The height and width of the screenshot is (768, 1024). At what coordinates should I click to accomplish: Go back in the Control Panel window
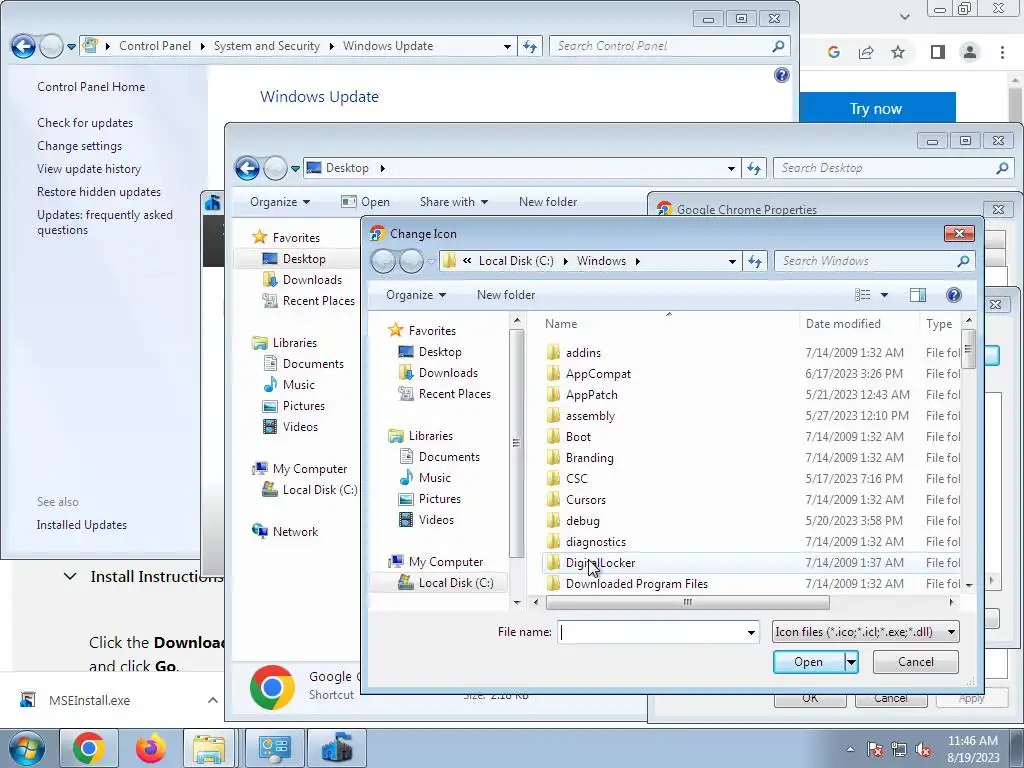[x=23, y=46]
